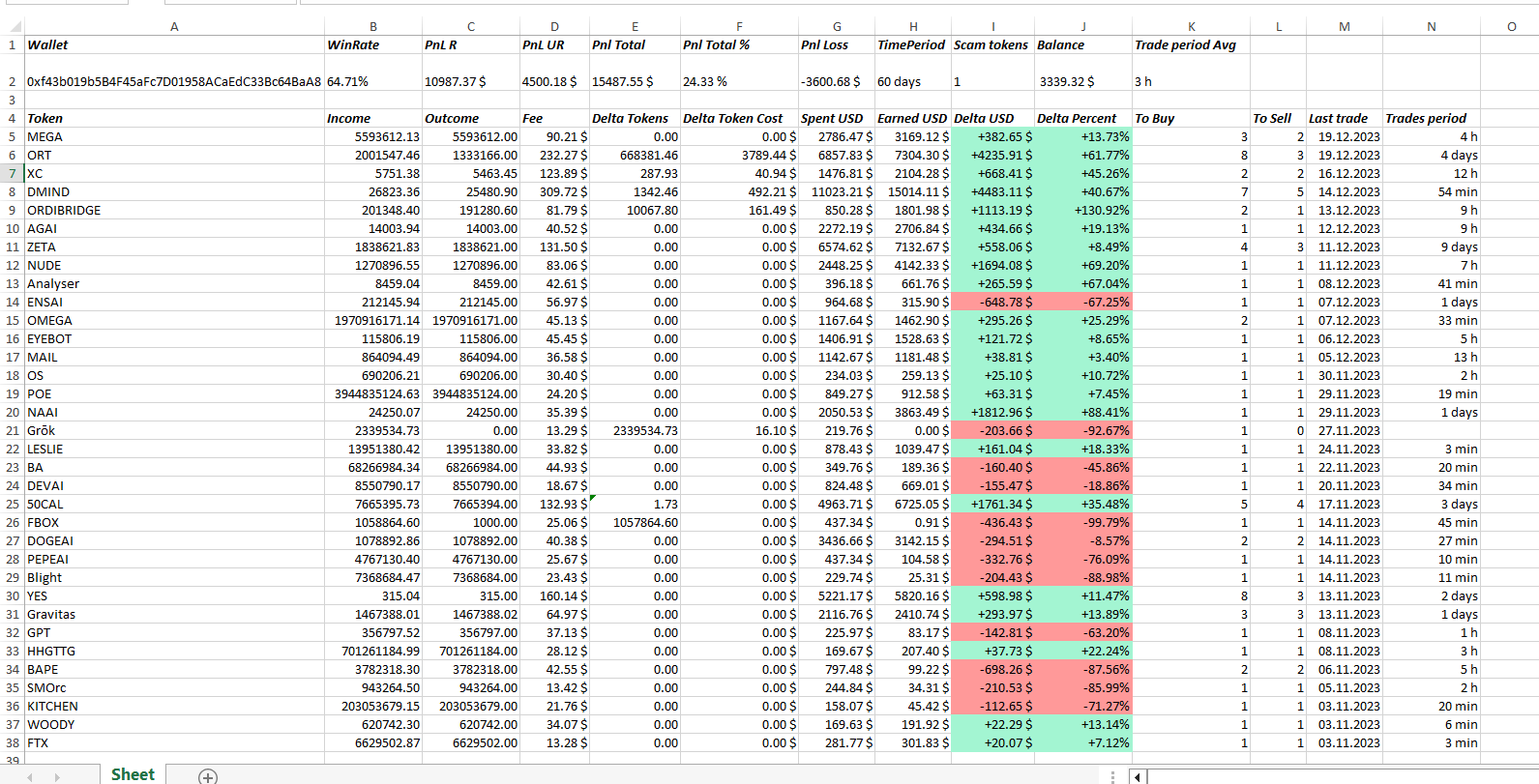Select PnL R value 10987.37 $

tap(471, 73)
